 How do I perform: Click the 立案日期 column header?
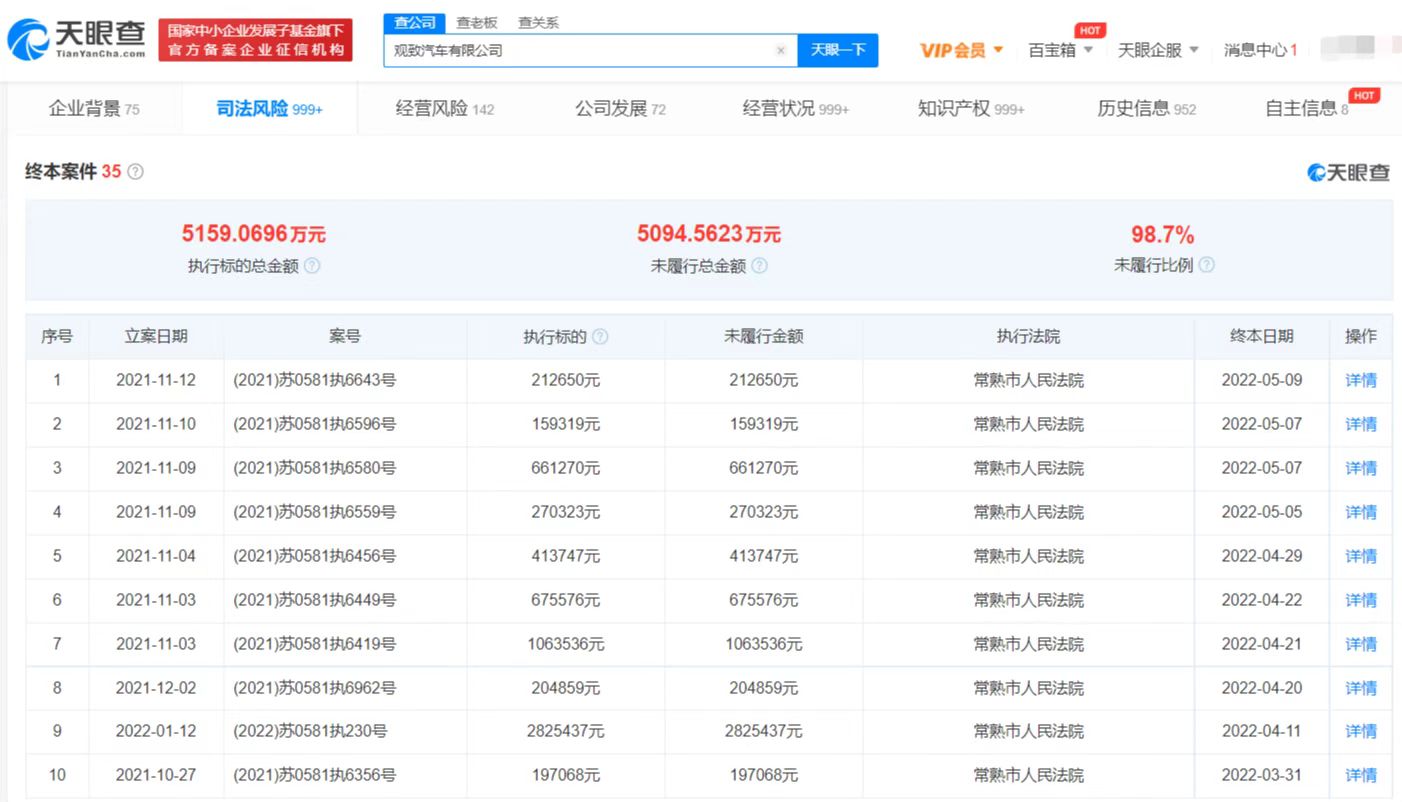tap(156, 337)
